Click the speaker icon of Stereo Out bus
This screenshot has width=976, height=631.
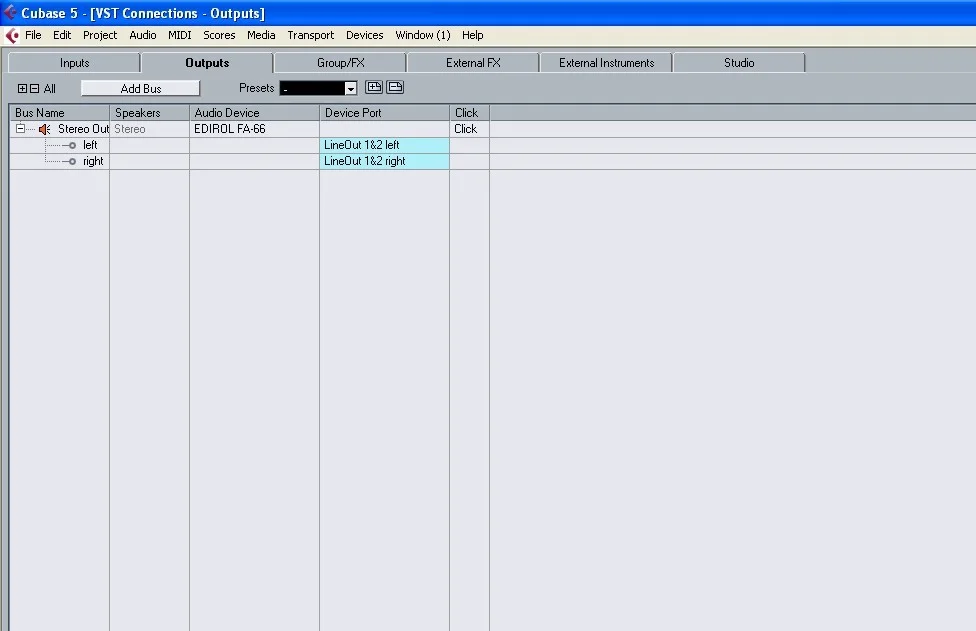[x=44, y=129]
